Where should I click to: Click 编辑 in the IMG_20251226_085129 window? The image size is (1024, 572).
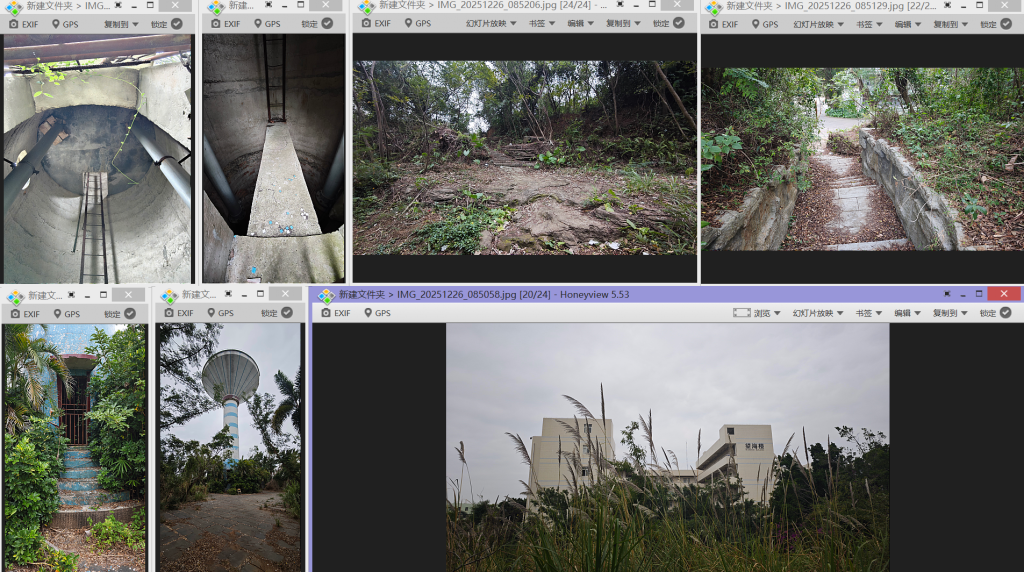(x=907, y=23)
